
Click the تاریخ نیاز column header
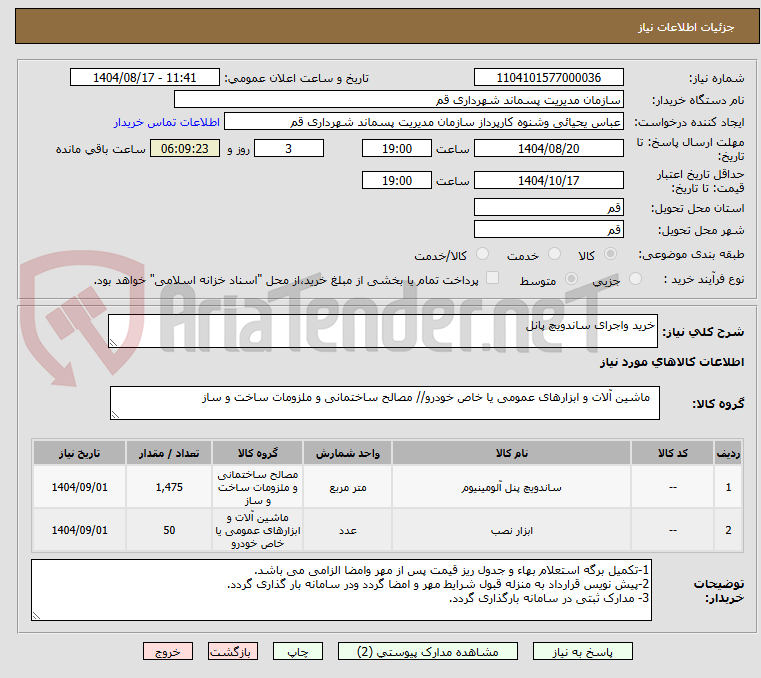pos(80,453)
